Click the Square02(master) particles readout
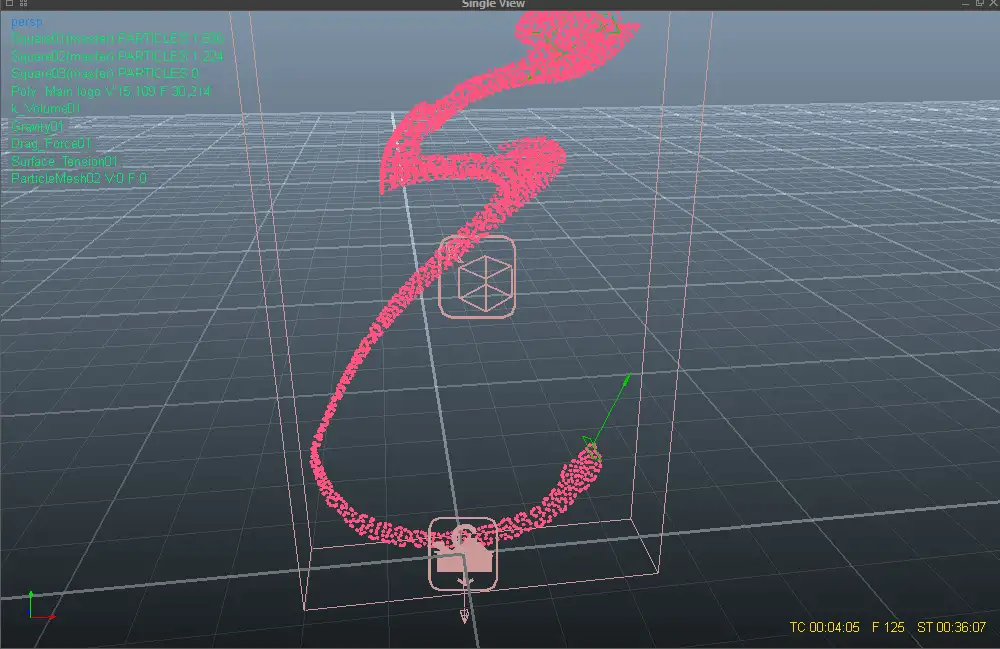The height and width of the screenshot is (649, 1000). [x=117, y=56]
